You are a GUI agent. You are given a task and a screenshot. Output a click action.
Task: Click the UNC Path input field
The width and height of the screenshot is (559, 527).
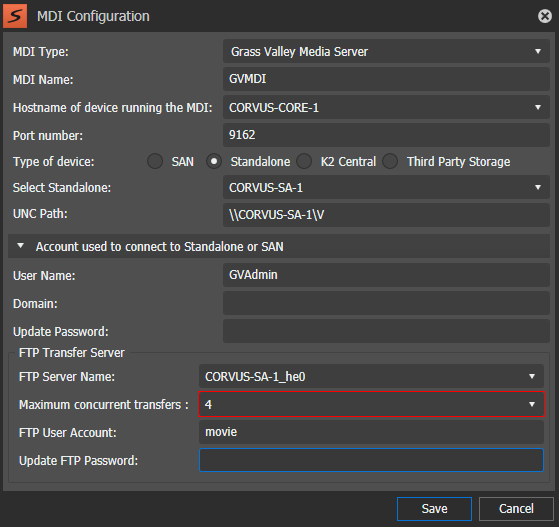point(386,215)
